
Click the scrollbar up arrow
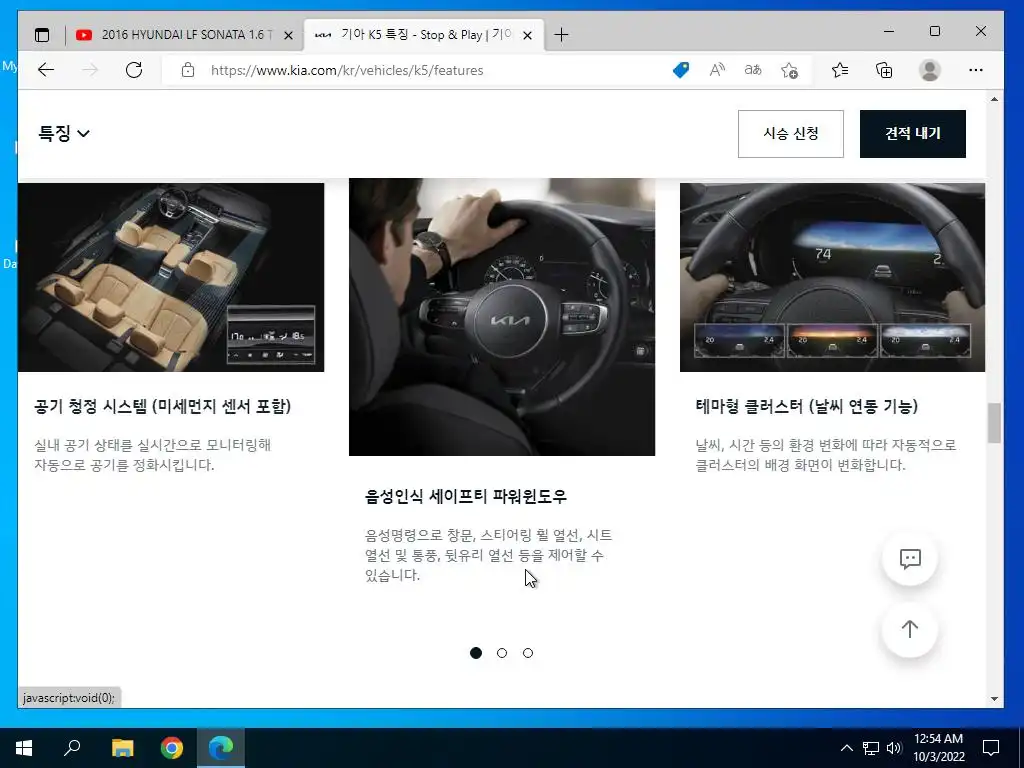(994, 99)
